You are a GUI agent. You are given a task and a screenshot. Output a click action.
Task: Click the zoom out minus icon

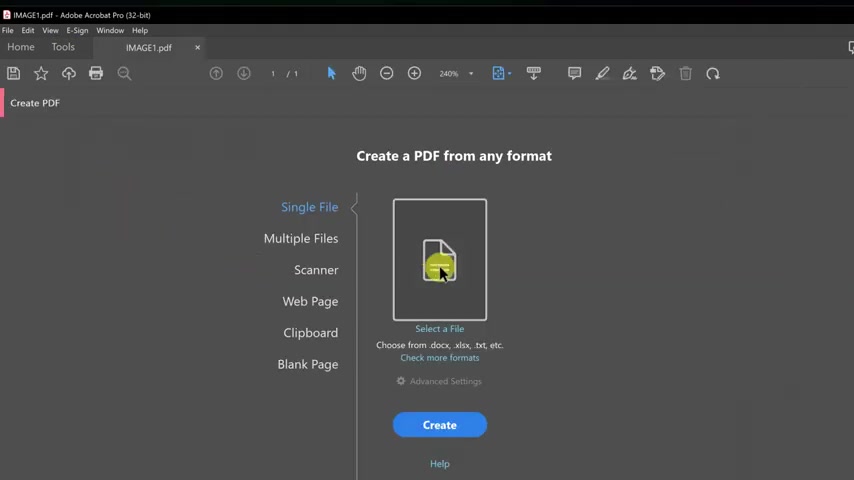[387, 74]
